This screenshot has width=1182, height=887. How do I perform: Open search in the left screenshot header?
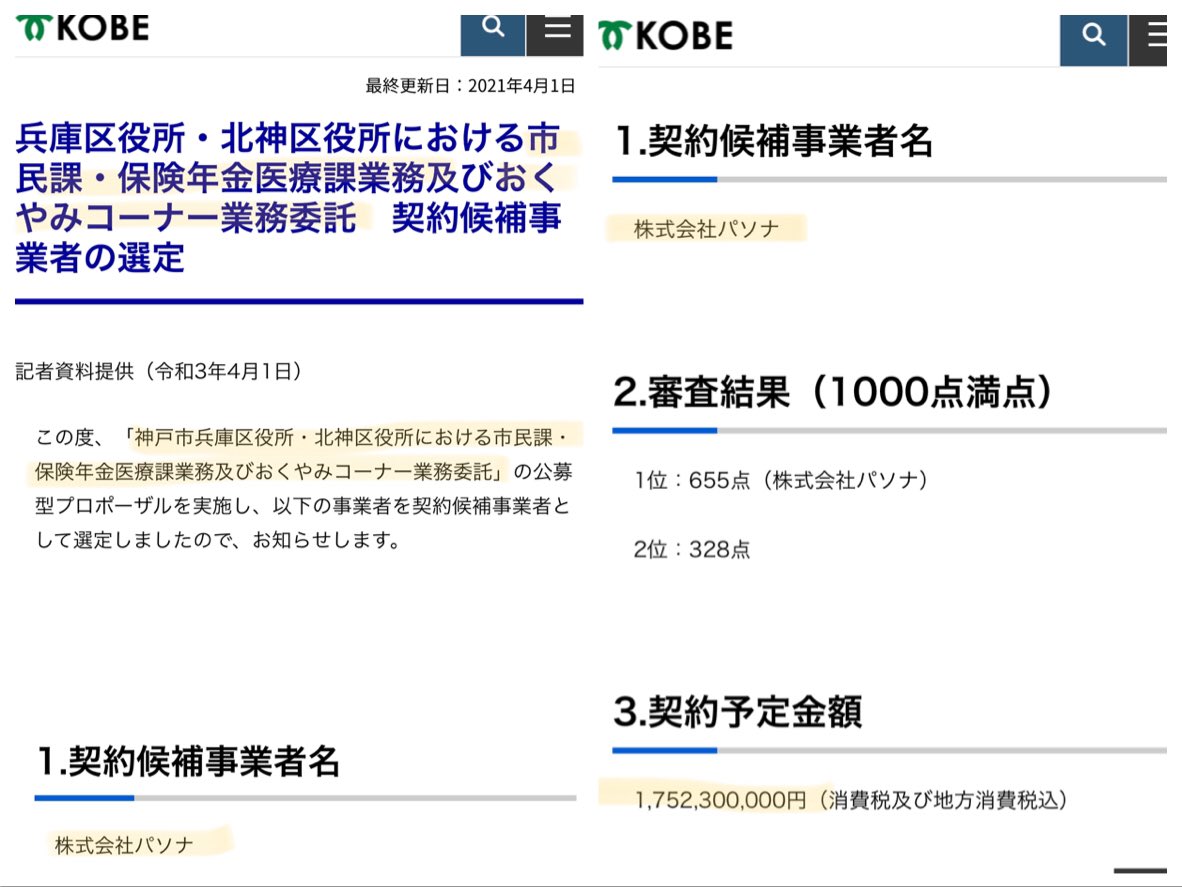pyautogui.click(x=492, y=35)
